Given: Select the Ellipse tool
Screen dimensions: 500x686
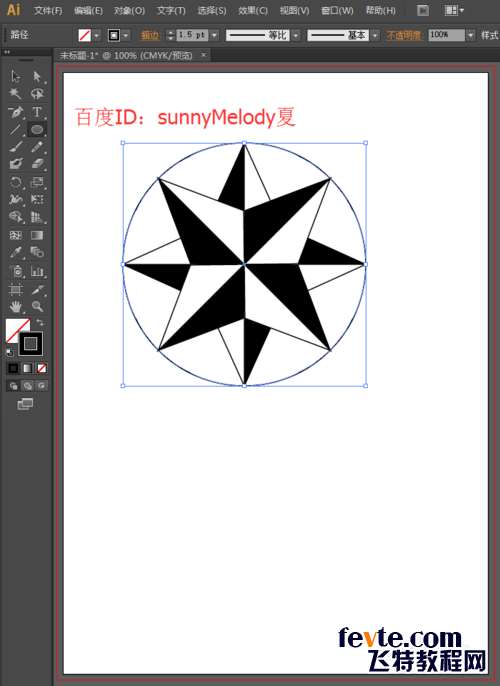Looking at the screenshot, I should pyautogui.click(x=37, y=130).
